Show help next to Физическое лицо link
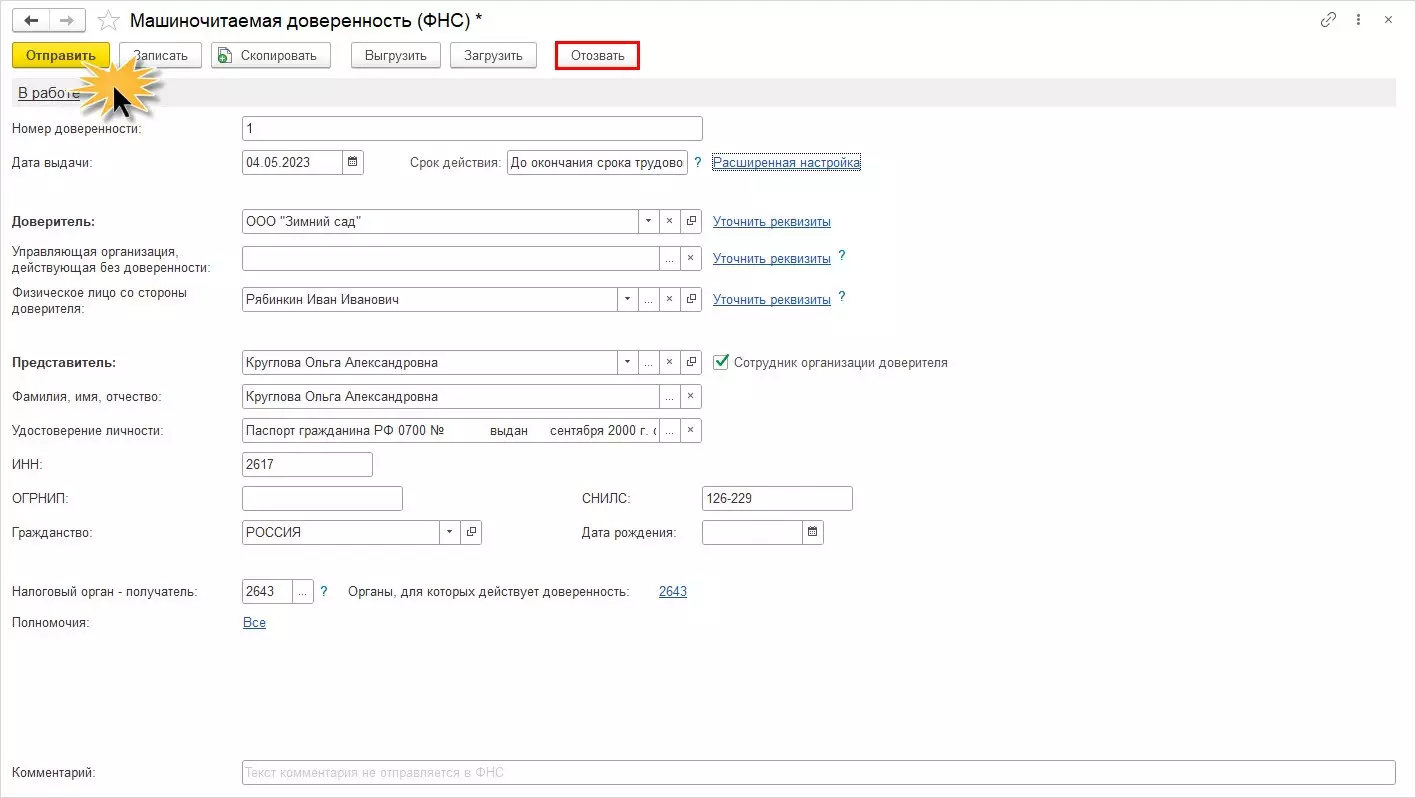1416x798 pixels. [x=842, y=297]
